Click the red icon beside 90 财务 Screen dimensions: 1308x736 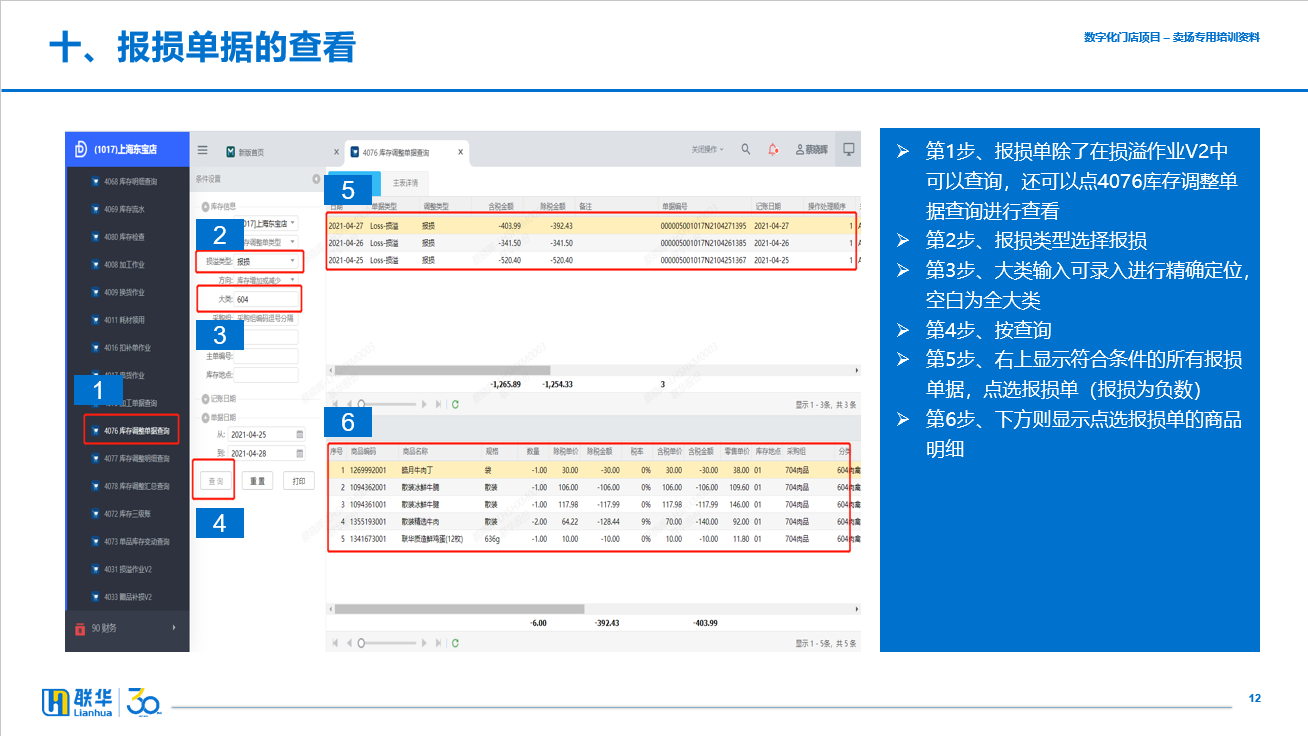(80, 629)
